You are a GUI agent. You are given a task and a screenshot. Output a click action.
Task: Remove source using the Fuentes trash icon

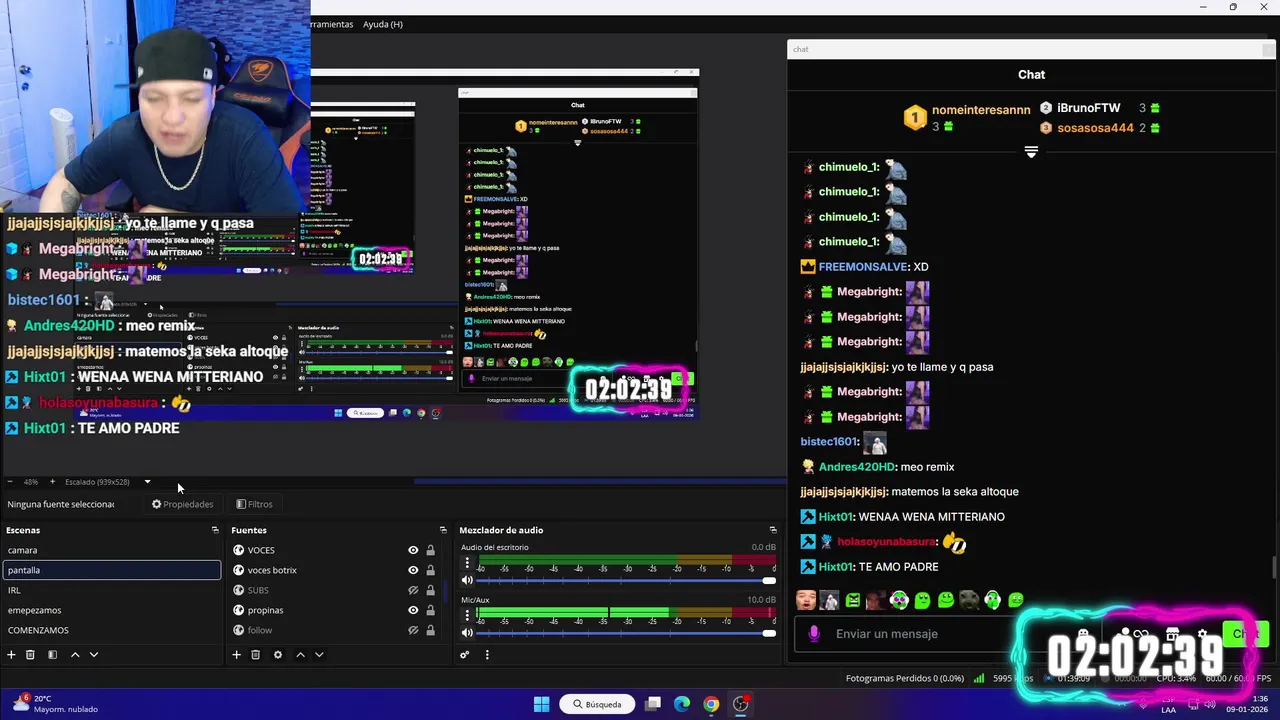point(256,655)
